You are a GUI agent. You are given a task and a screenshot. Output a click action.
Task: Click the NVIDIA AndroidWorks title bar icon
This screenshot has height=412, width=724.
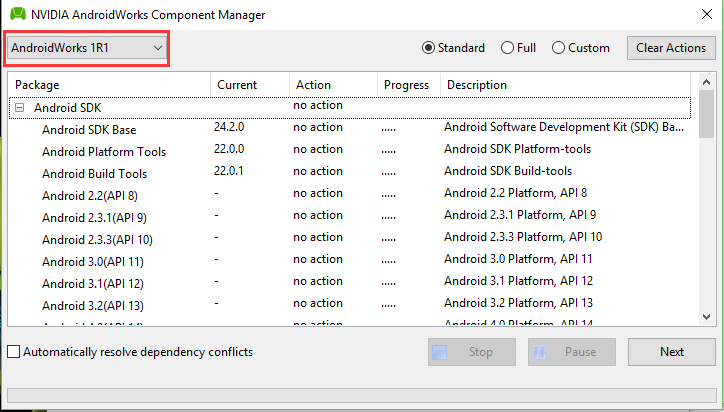(x=18, y=14)
